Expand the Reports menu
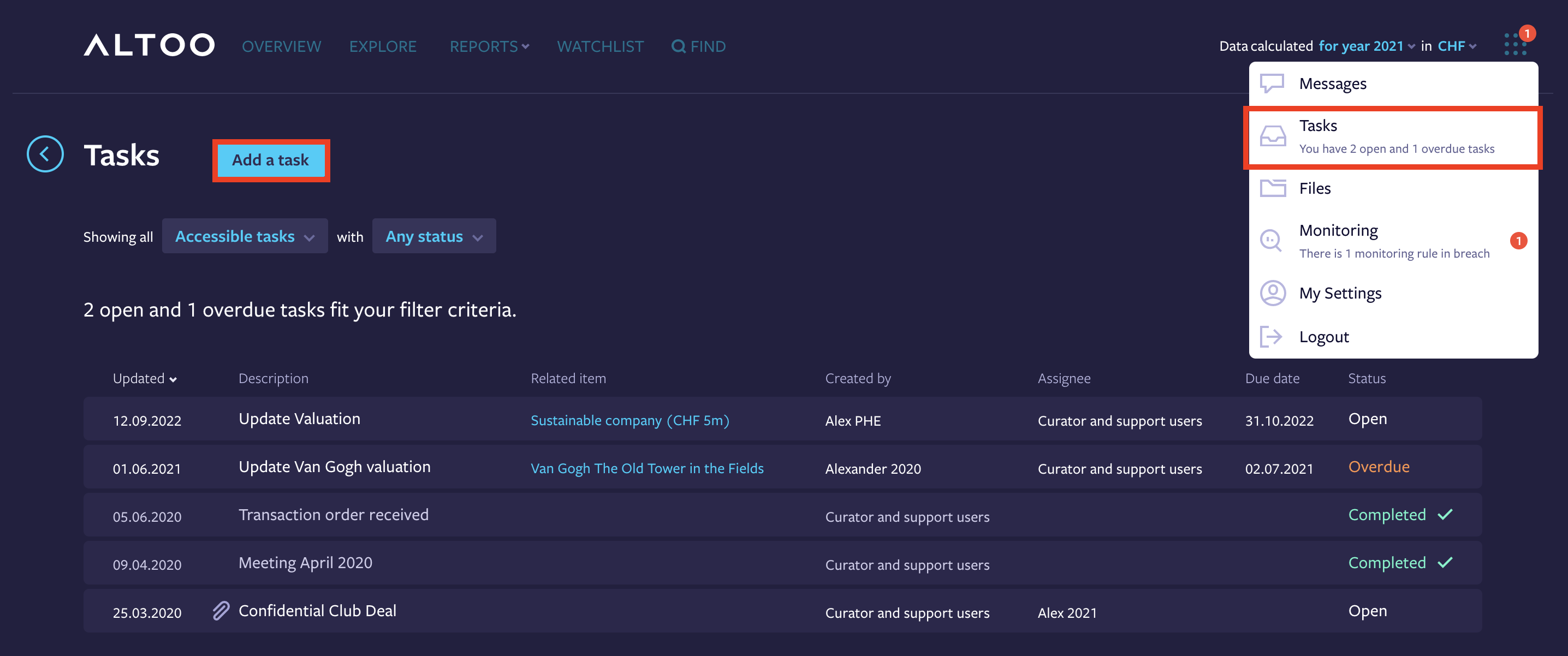 click(x=489, y=46)
